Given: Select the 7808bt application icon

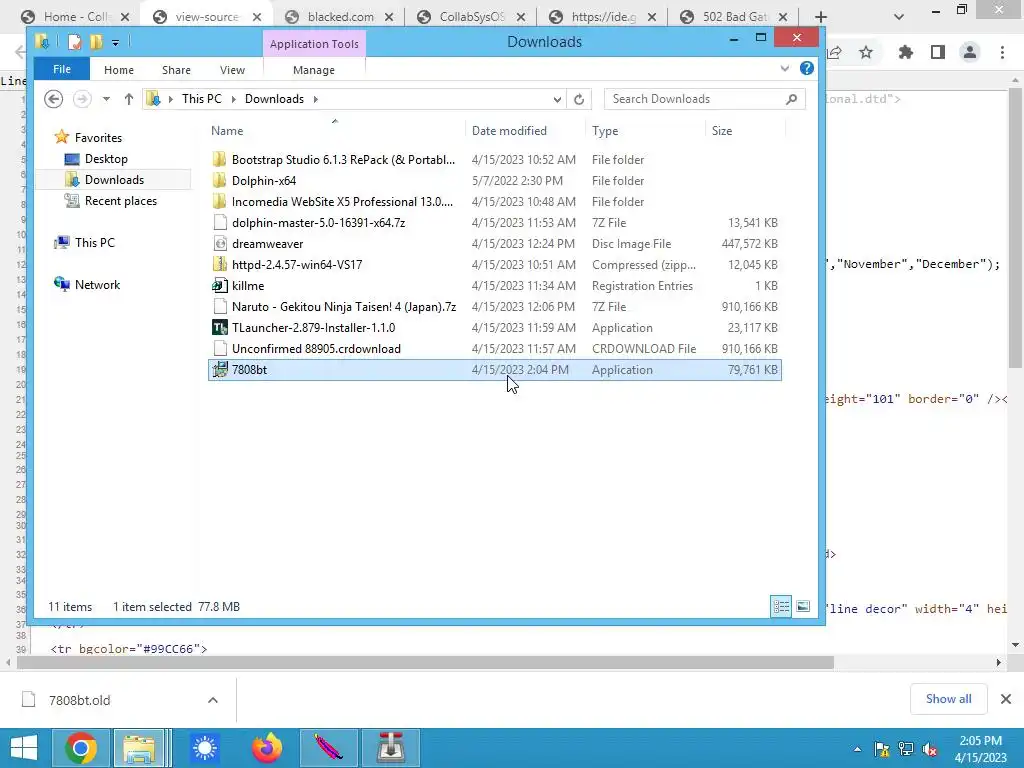Looking at the screenshot, I should pos(219,370).
